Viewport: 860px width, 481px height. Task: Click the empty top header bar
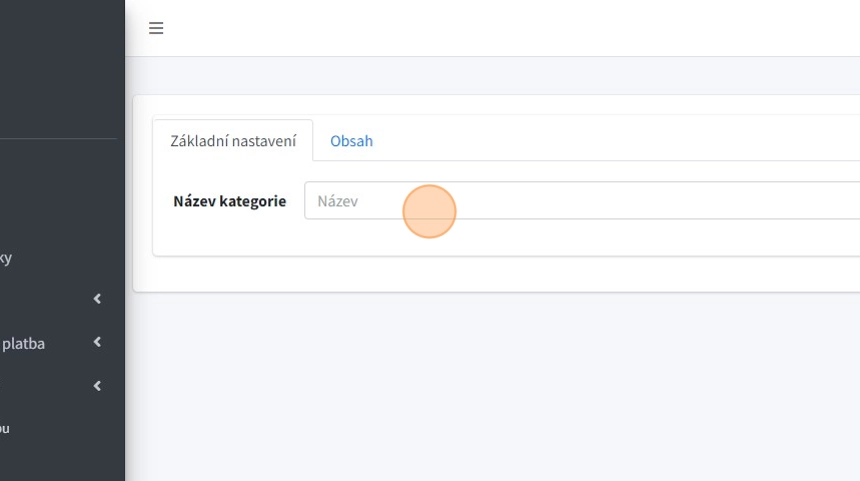point(500,28)
